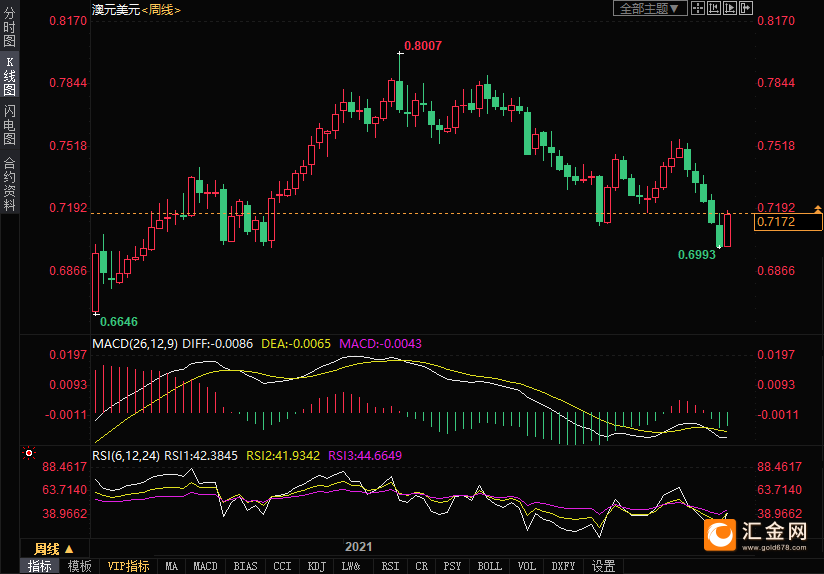Click the 0.6993 low price label
The height and width of the screenshot is (574, 824).
[x=697, y=255]
